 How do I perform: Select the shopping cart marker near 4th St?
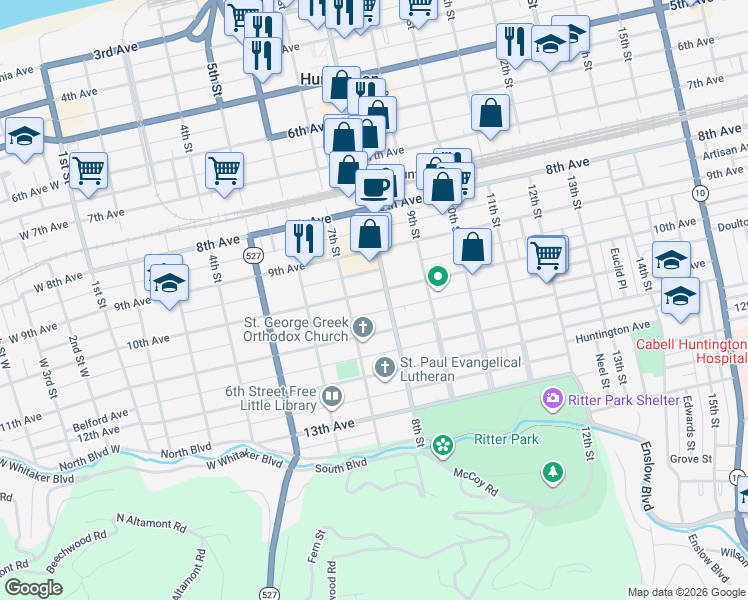(x=225, y=172)
